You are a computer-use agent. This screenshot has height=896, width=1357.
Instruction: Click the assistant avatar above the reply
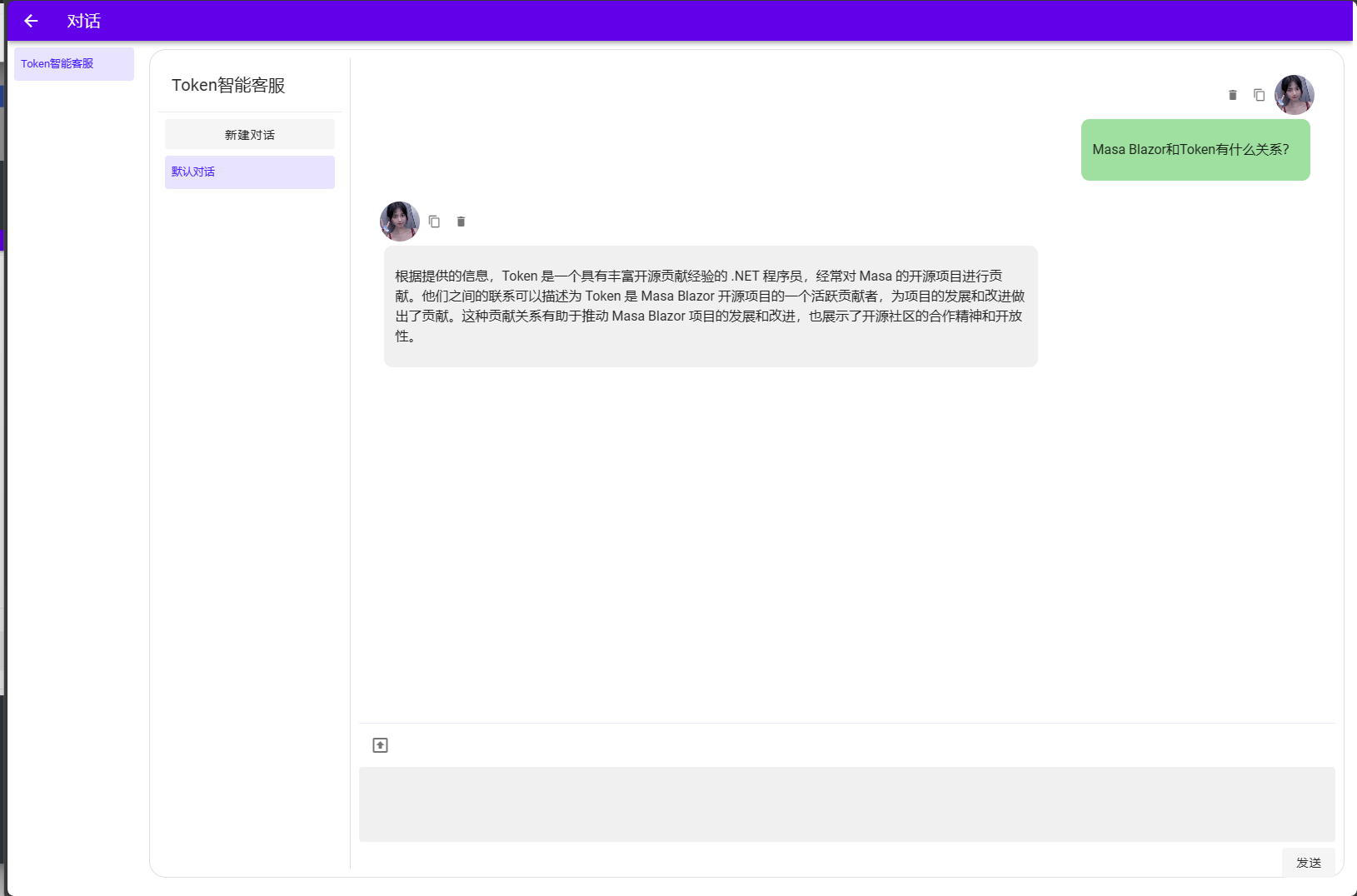coord(400,222)
